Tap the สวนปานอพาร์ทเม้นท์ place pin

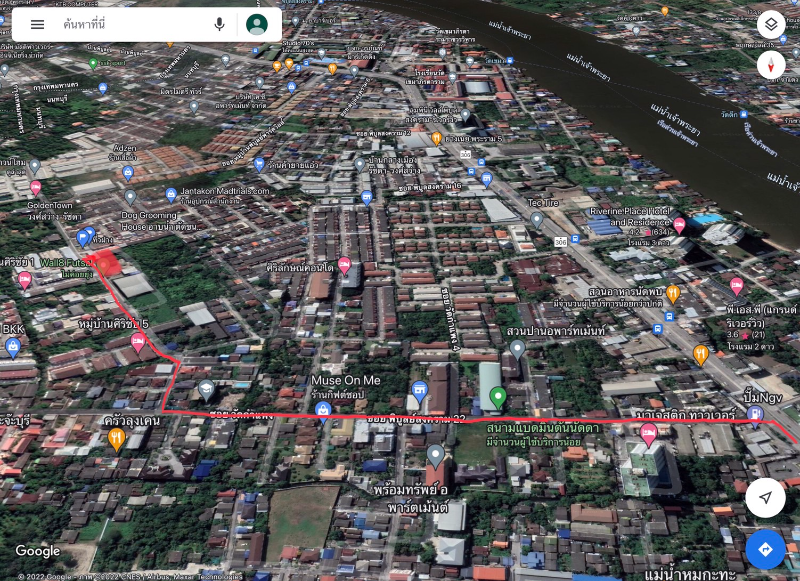(517, 348)
